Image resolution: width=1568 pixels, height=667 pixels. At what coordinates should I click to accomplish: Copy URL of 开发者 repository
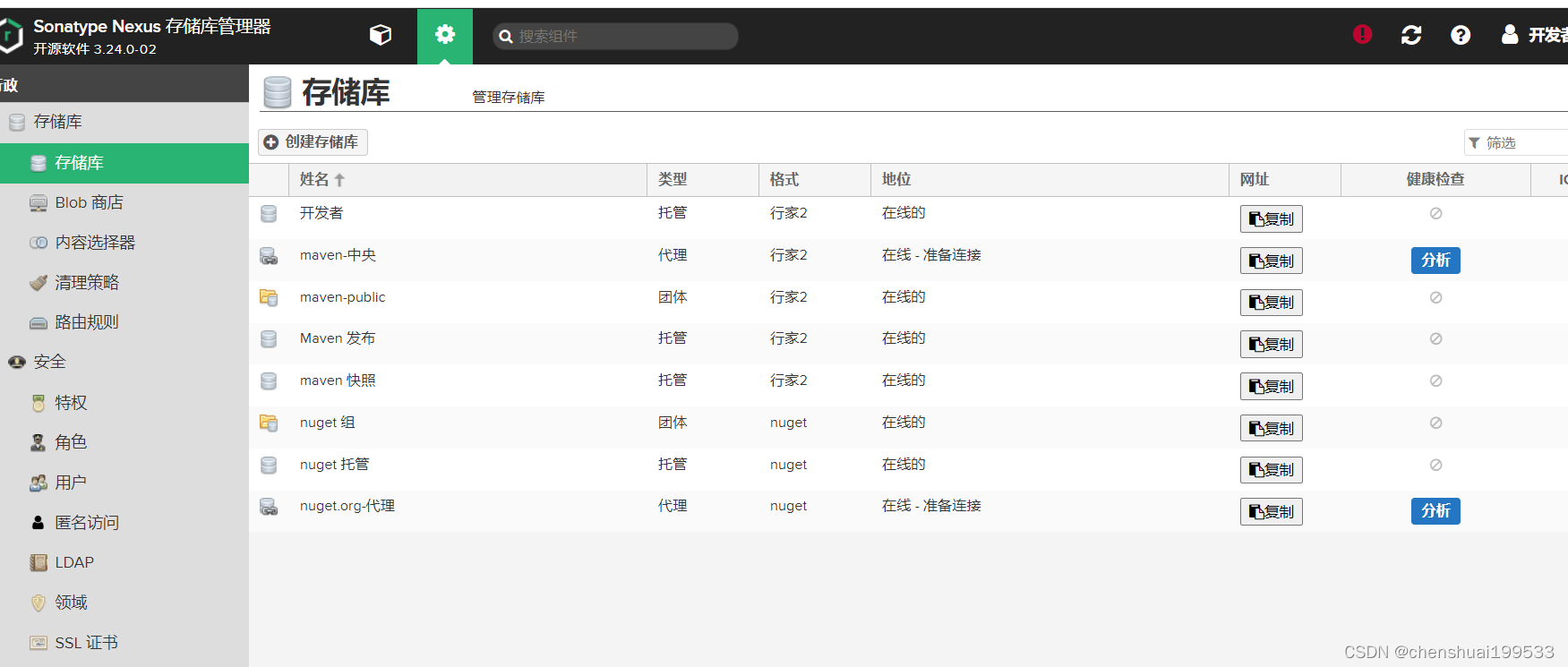coord(1272,219)
